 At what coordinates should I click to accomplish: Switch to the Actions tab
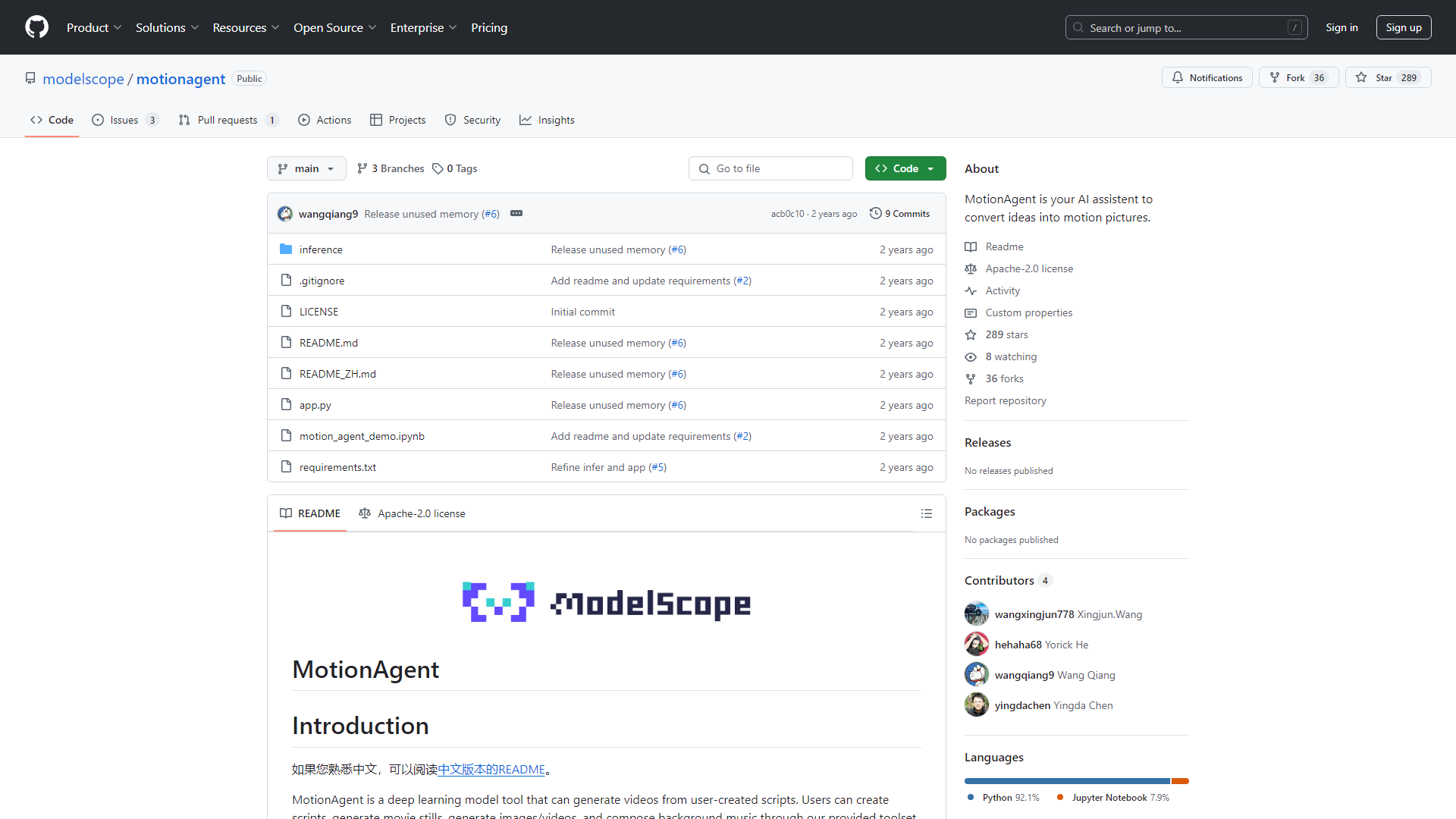point(325,120)
